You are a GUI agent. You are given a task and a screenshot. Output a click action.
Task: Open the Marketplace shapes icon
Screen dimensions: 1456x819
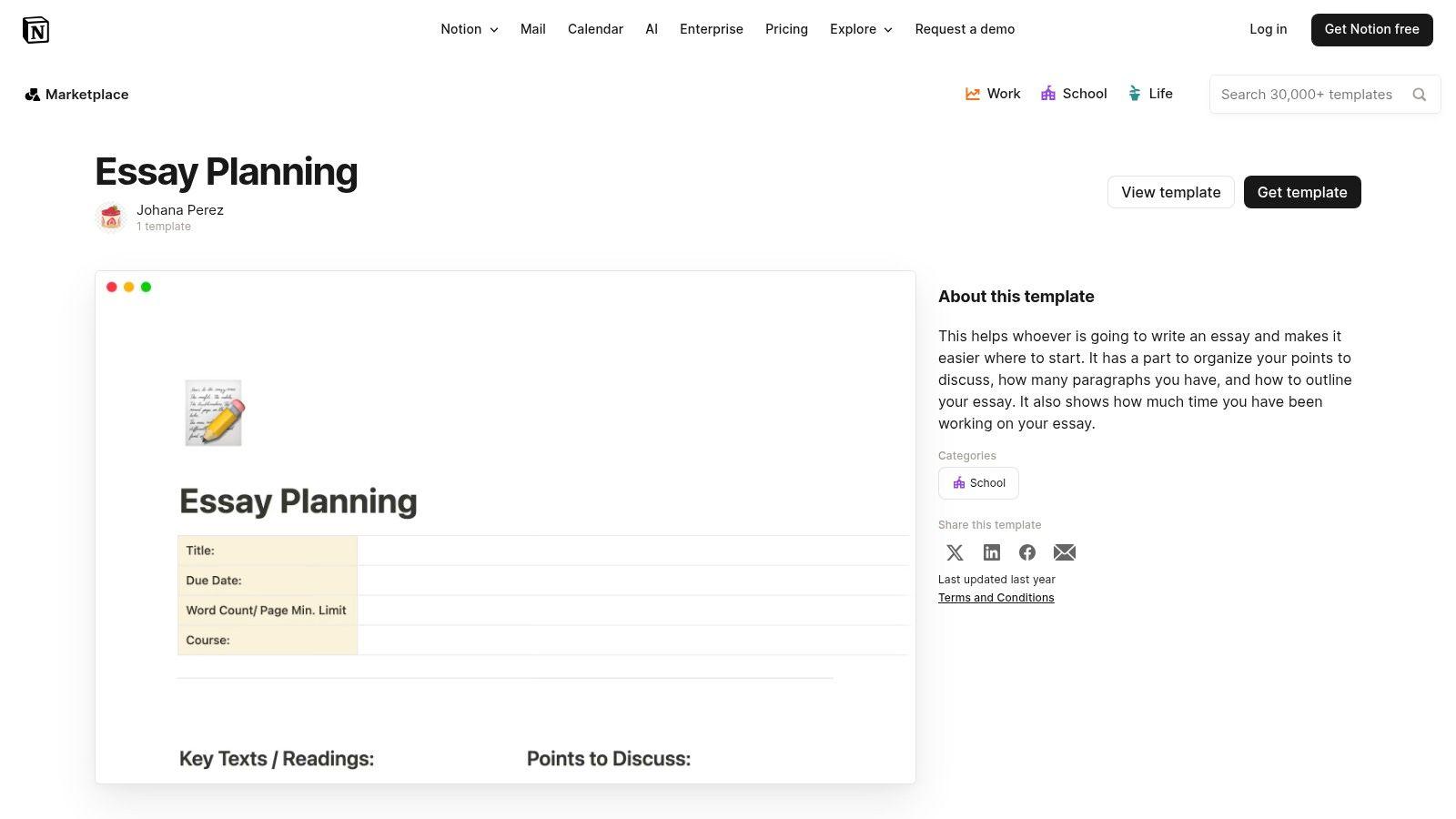32,95
